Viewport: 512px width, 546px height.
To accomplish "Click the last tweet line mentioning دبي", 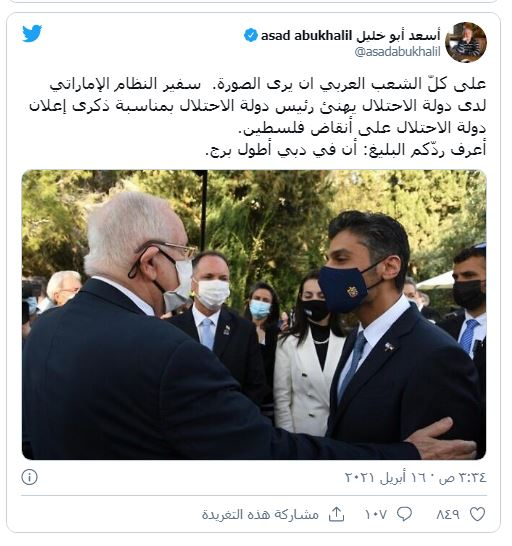I will (346, 150).
